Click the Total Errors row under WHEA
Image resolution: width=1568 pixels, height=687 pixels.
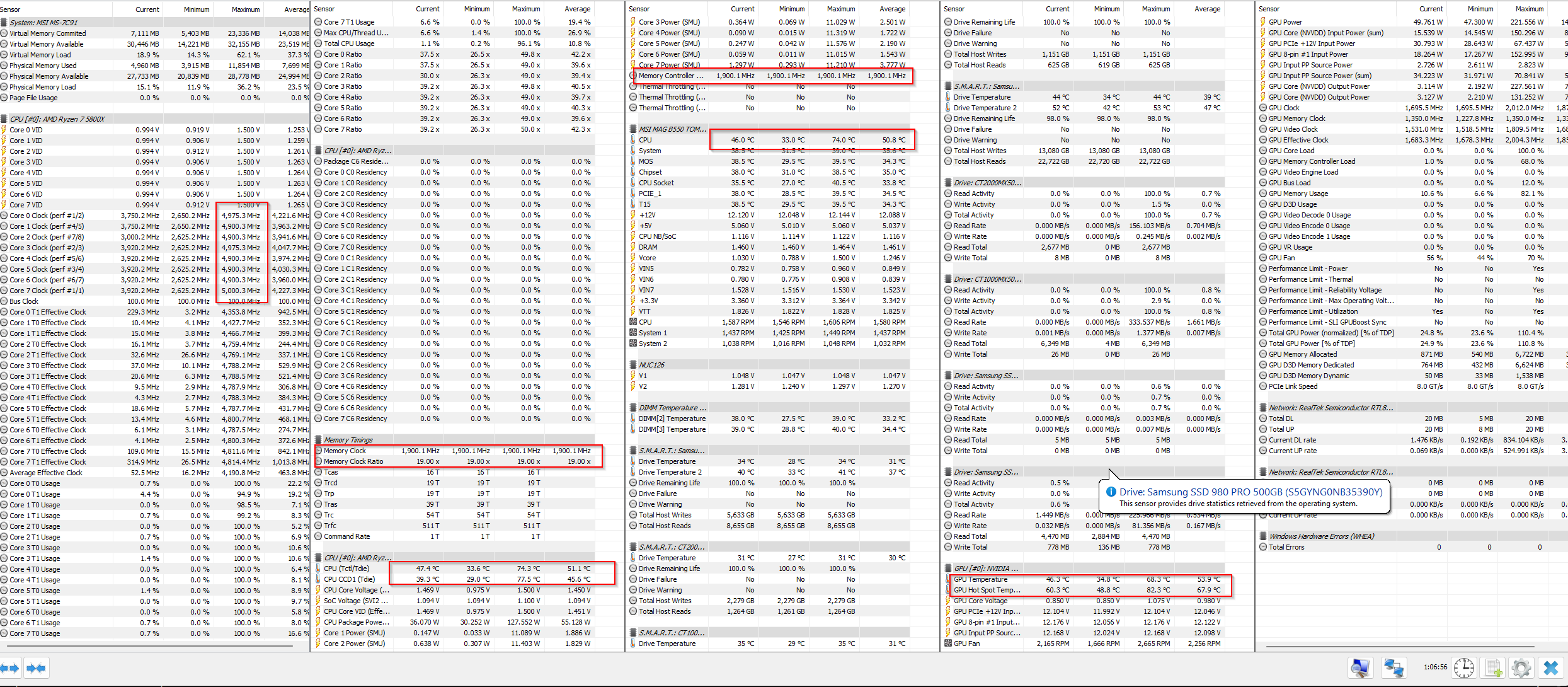click(x=1286, y=547)
